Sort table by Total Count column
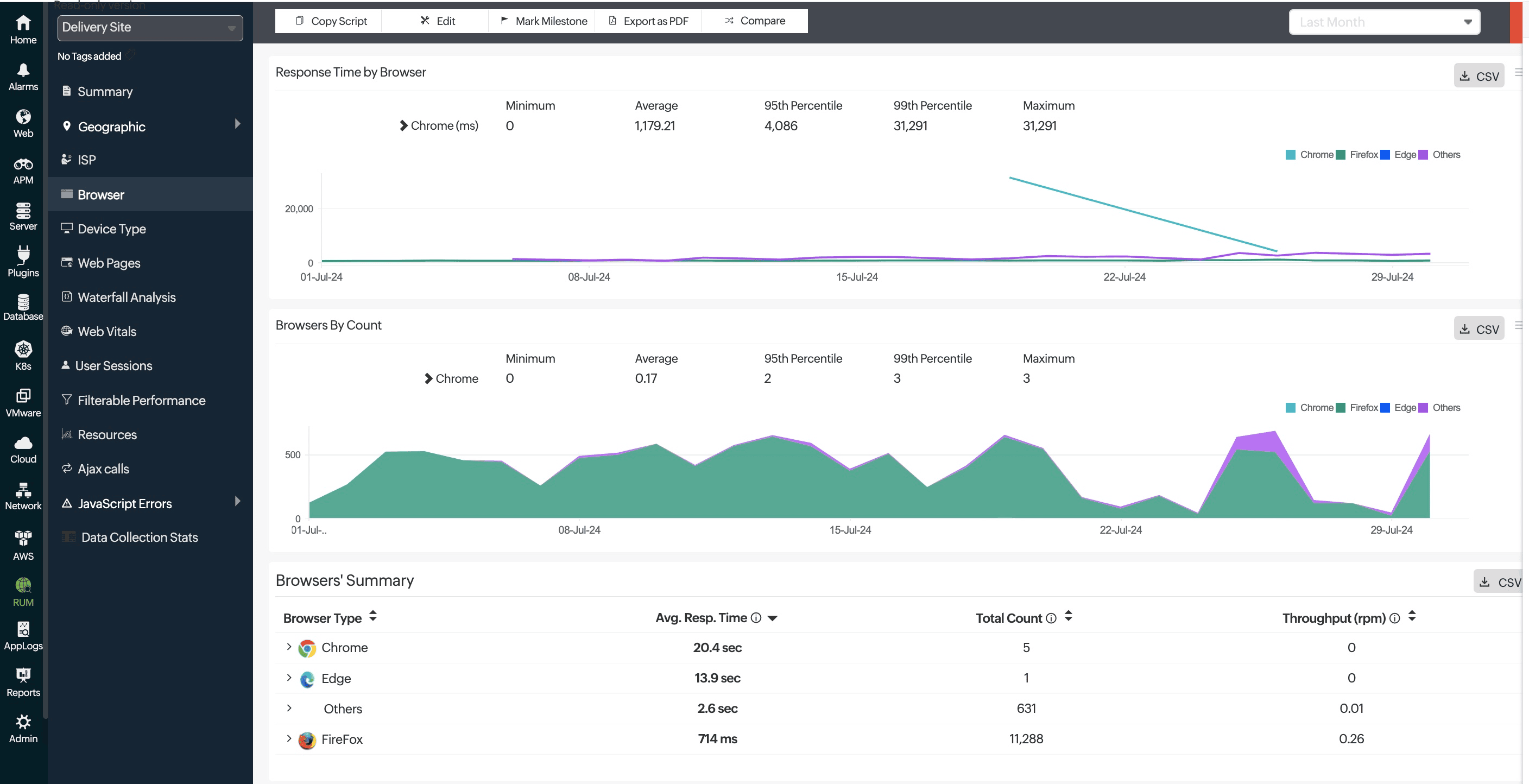This screenshot has width=1529, height=784. (1068, 617)
